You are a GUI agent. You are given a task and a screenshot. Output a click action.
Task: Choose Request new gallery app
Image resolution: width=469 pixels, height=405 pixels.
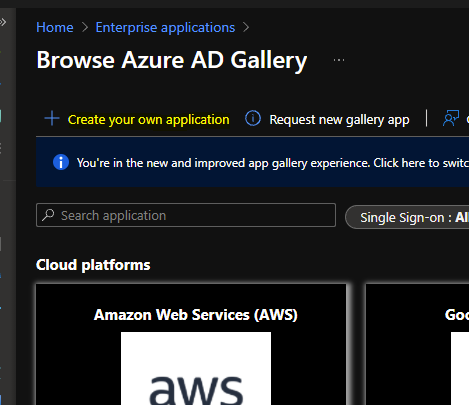point(339,119)
